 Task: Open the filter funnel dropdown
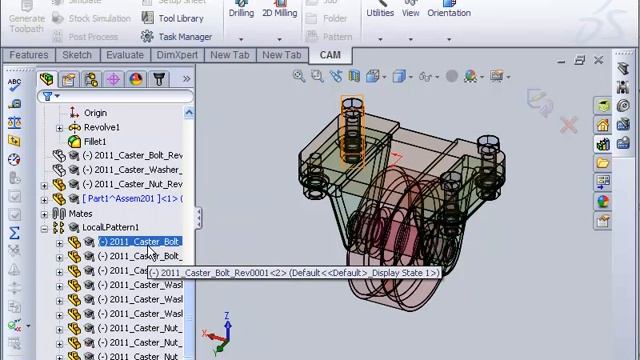pyautogui.click(x=51, y=96)
